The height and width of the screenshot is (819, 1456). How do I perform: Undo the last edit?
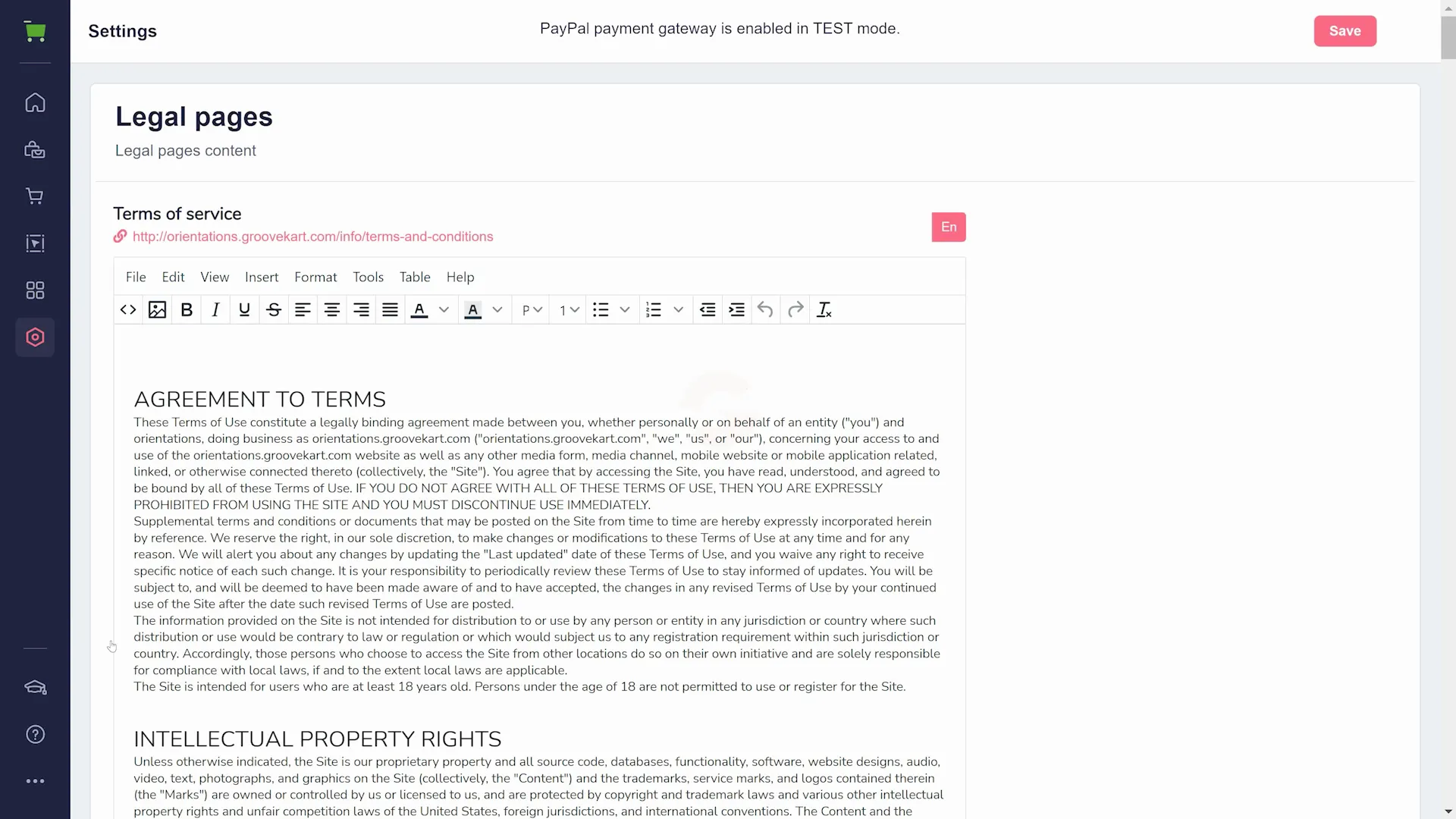(765, 309)
